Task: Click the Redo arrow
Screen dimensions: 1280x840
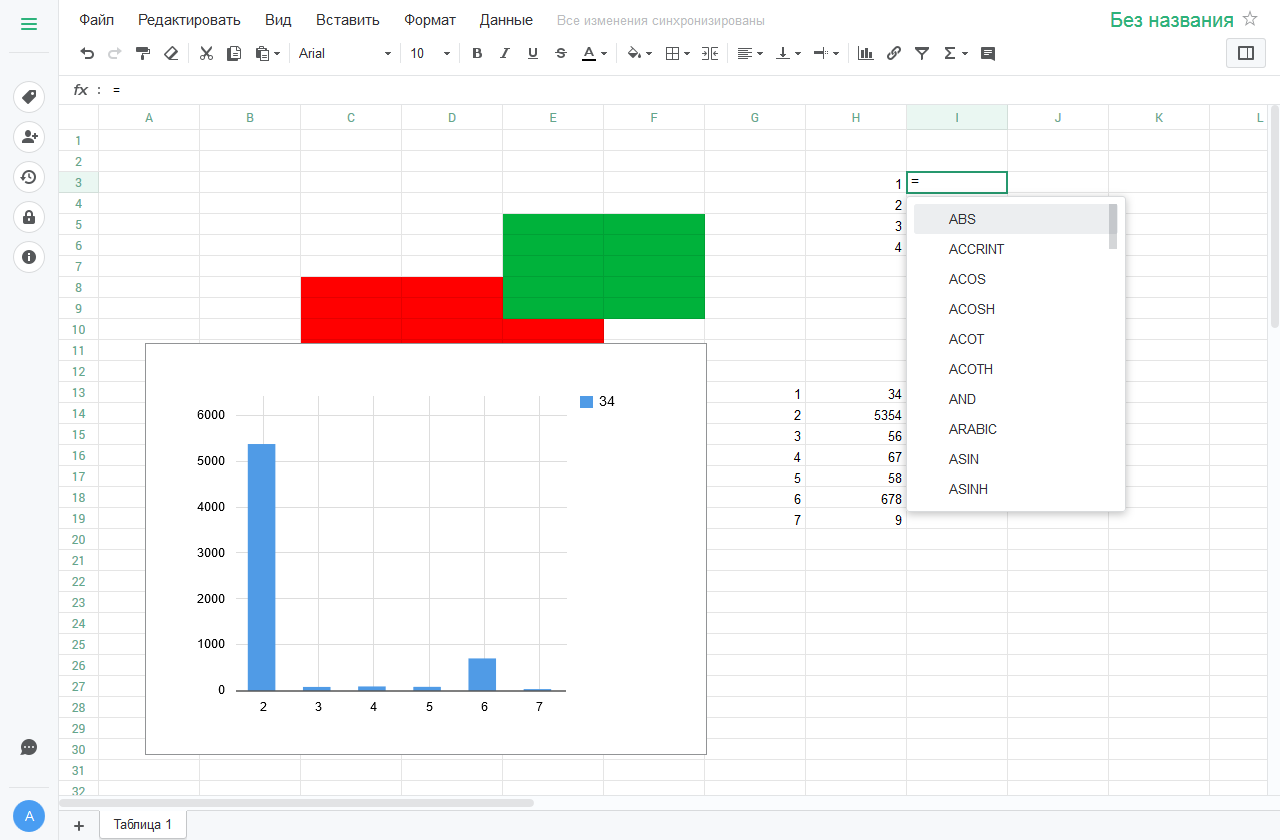Action: 114,54
